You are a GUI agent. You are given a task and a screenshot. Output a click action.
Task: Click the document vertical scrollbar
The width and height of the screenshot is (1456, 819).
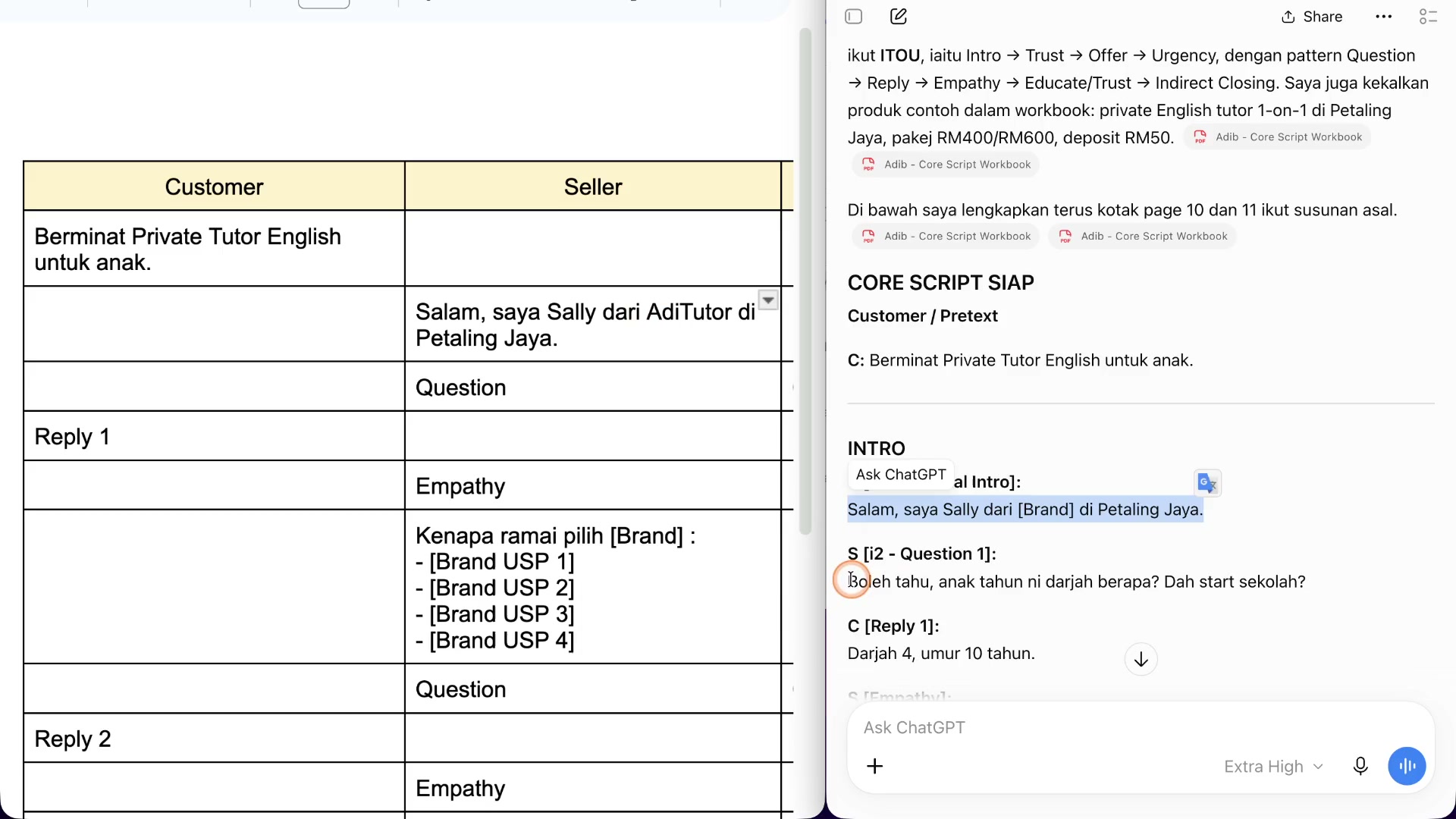tap(805, 281)
